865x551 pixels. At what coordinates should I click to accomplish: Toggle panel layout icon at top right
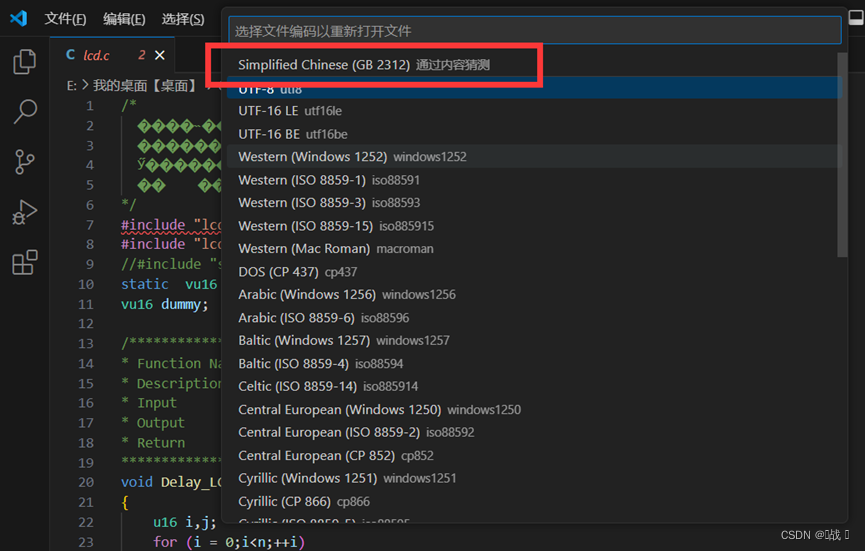[x=856, y=19]
